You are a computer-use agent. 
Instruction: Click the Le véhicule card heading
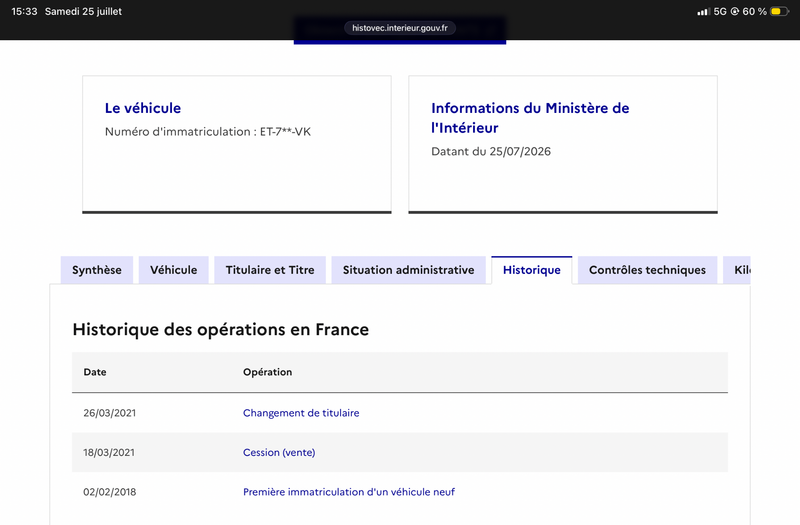point(143,108)
